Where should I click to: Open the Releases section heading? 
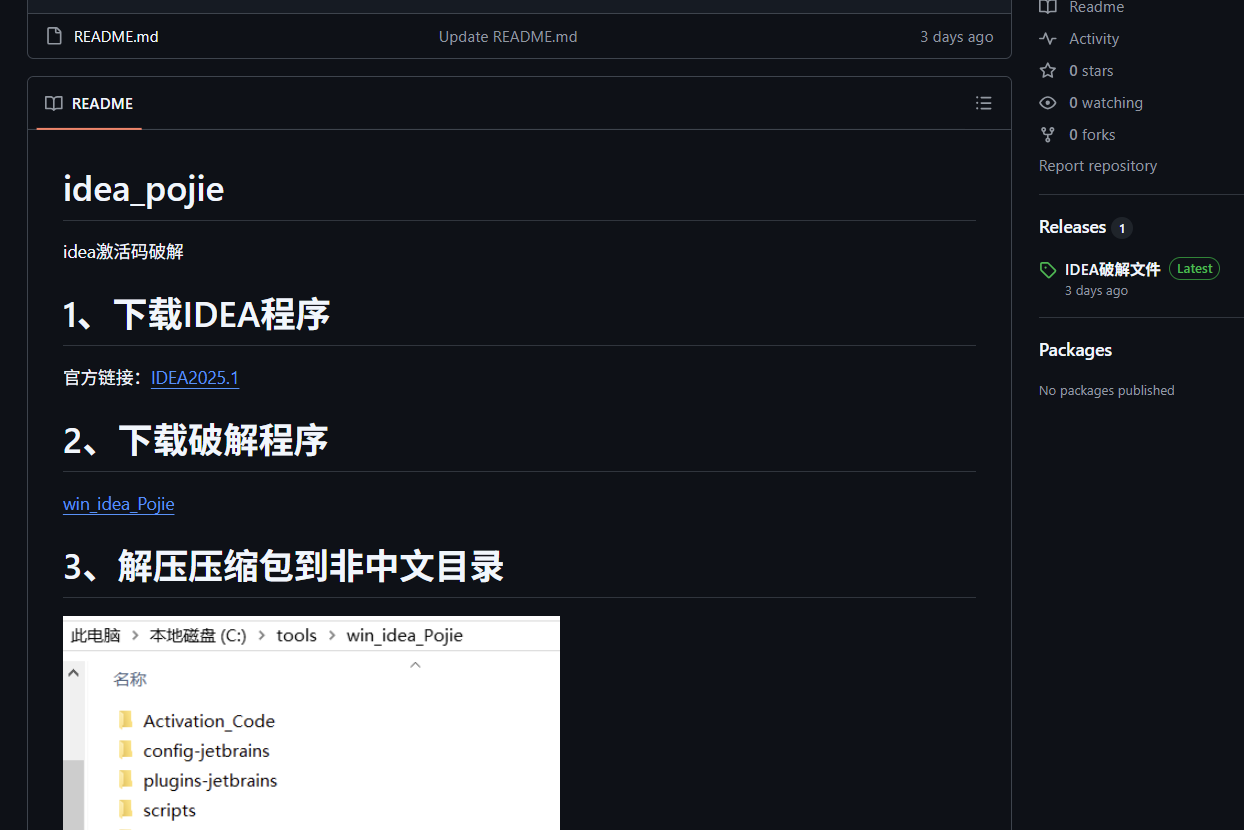[x=1072, y=227]
